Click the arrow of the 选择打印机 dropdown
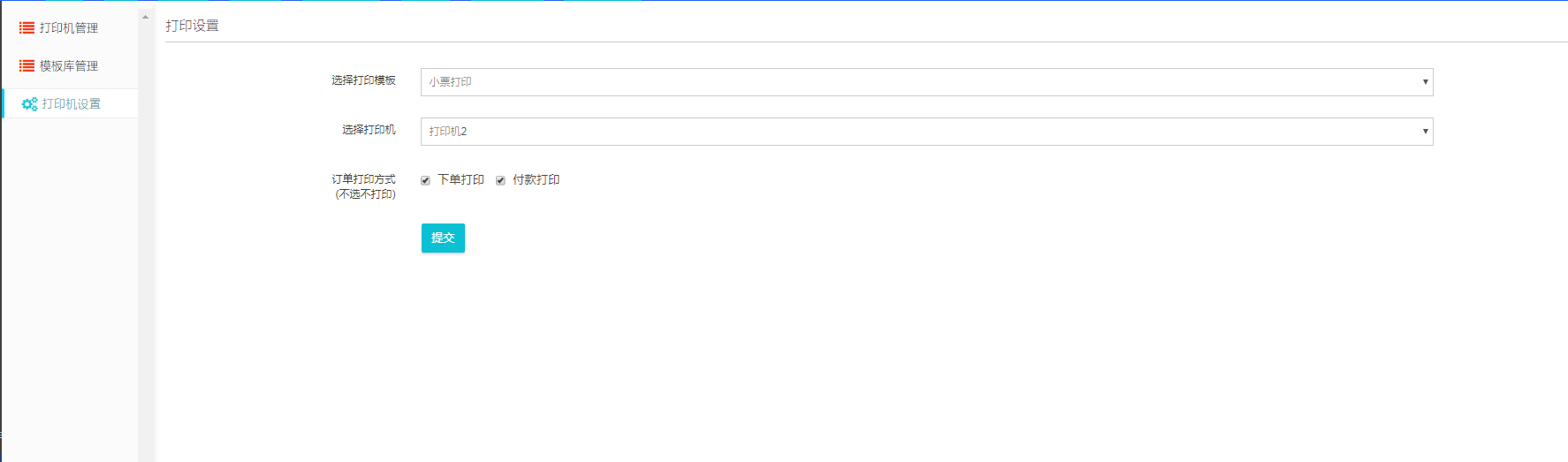Image resolution: width=1568 pixels, height=462 pixels. click(1425, 132)
